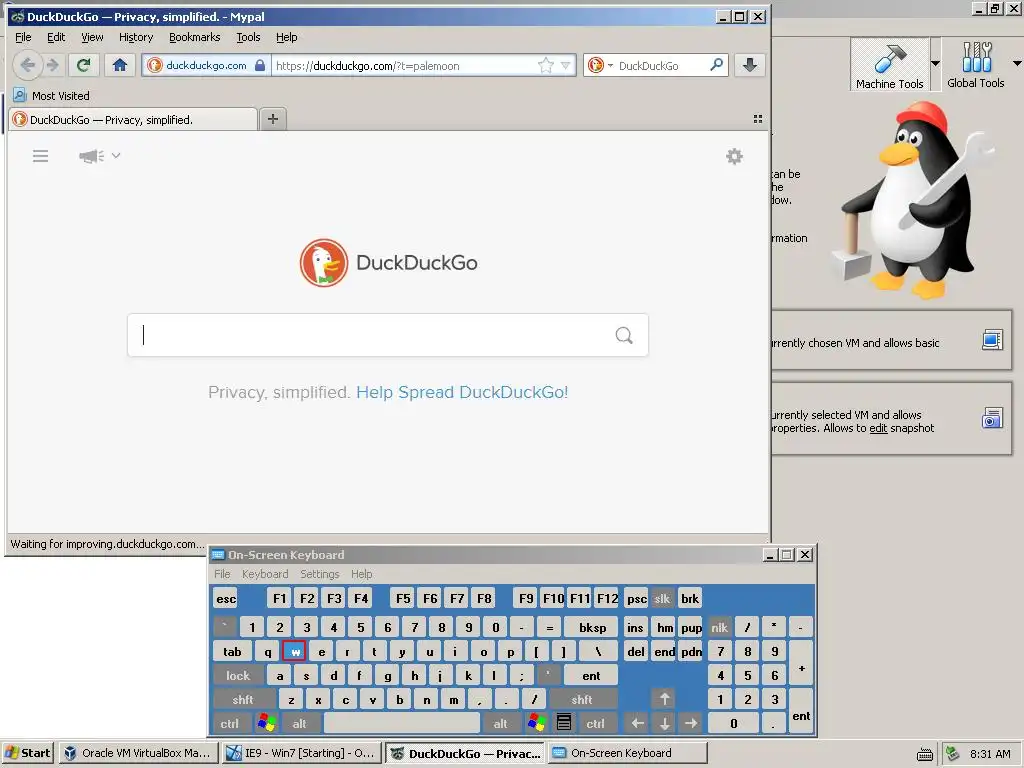Screen dimensions: 1024x768
Task: Open the Windows Start menu
Action: click(x=28, y=753)
